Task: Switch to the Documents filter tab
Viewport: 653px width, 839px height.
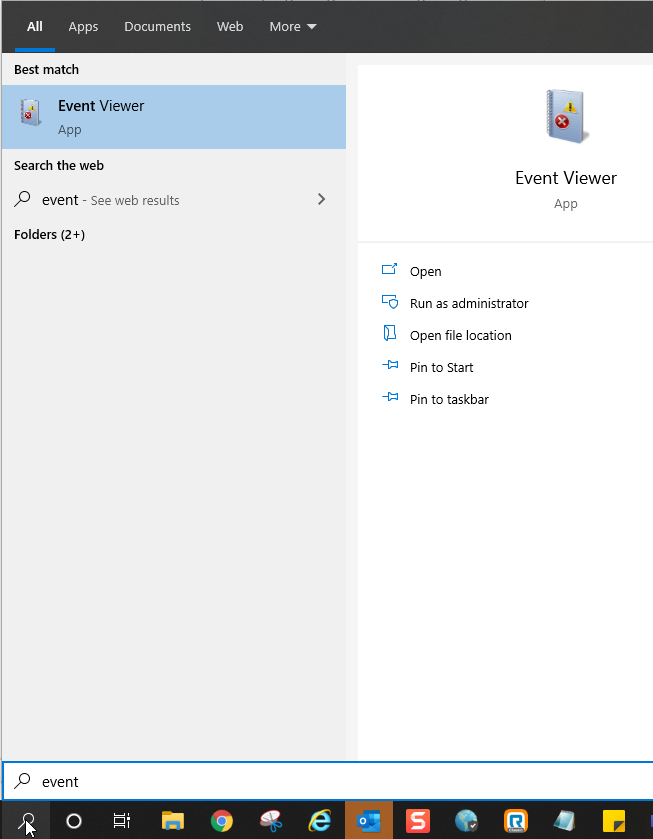Action: pos(157,26)
